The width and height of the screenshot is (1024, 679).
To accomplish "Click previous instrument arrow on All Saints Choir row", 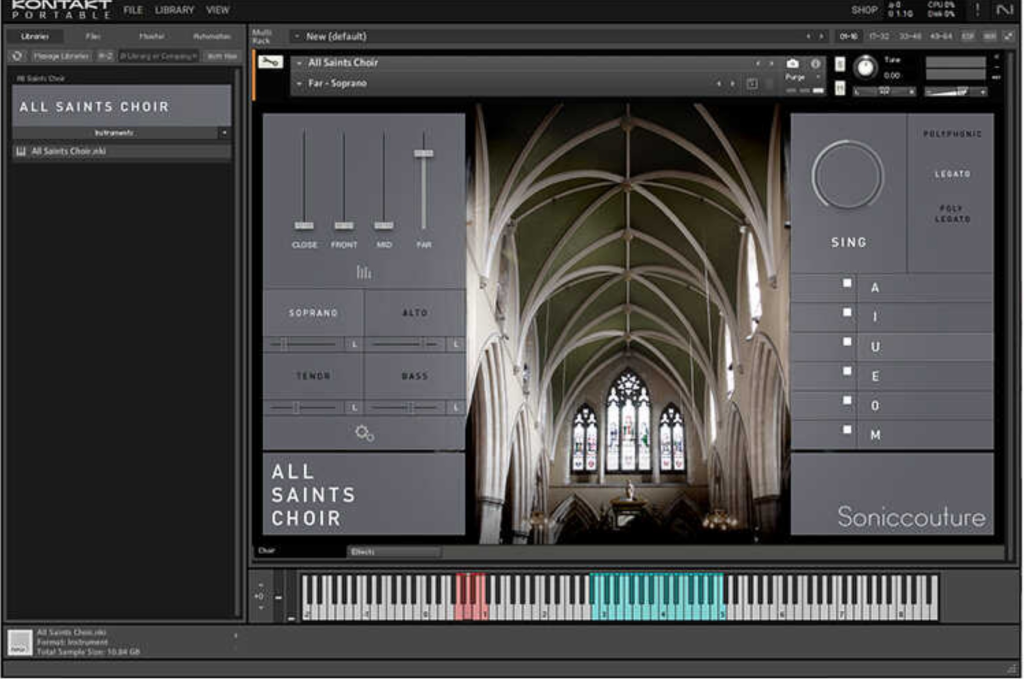I will [758, 63].
